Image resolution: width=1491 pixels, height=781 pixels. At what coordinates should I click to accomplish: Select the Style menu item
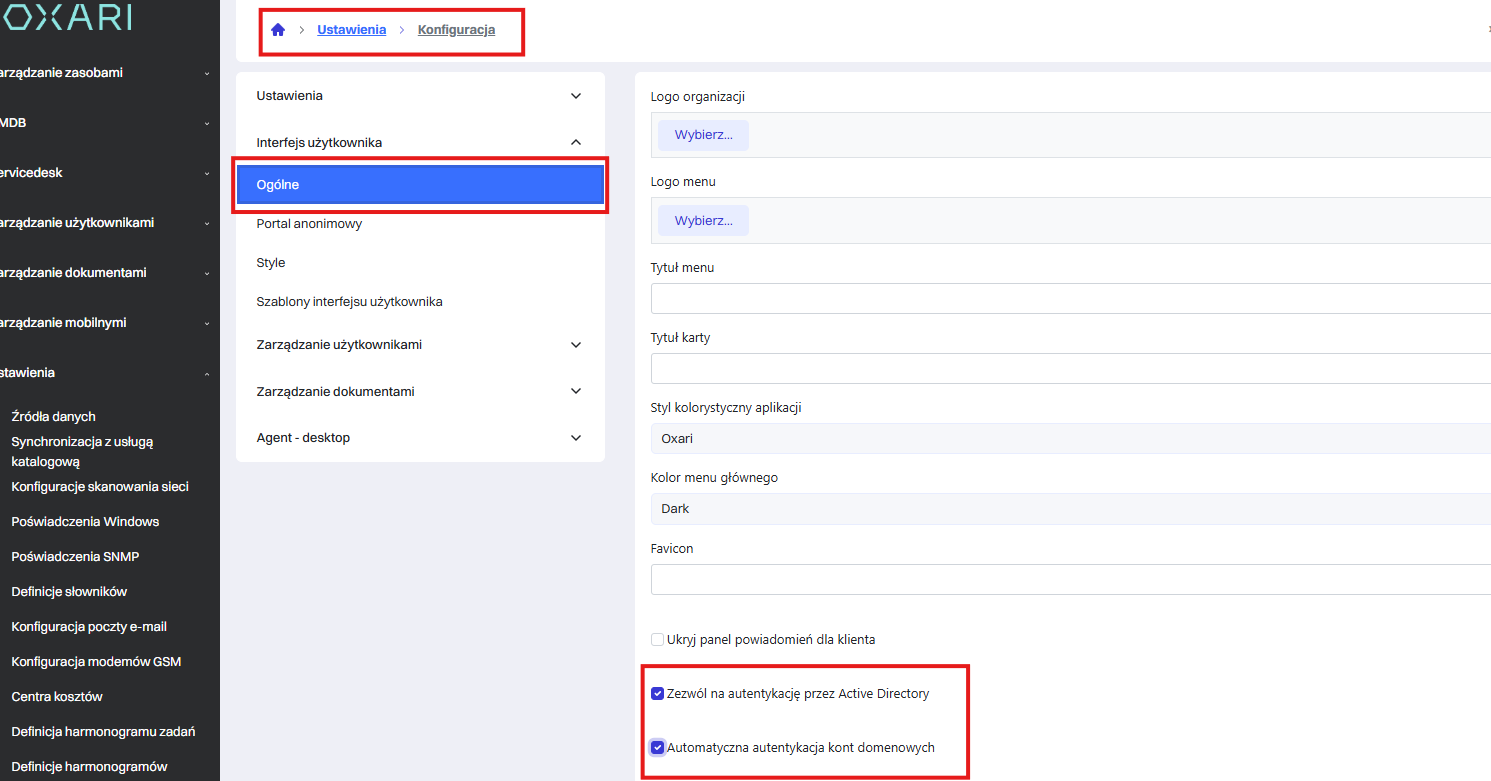[271, 263]
